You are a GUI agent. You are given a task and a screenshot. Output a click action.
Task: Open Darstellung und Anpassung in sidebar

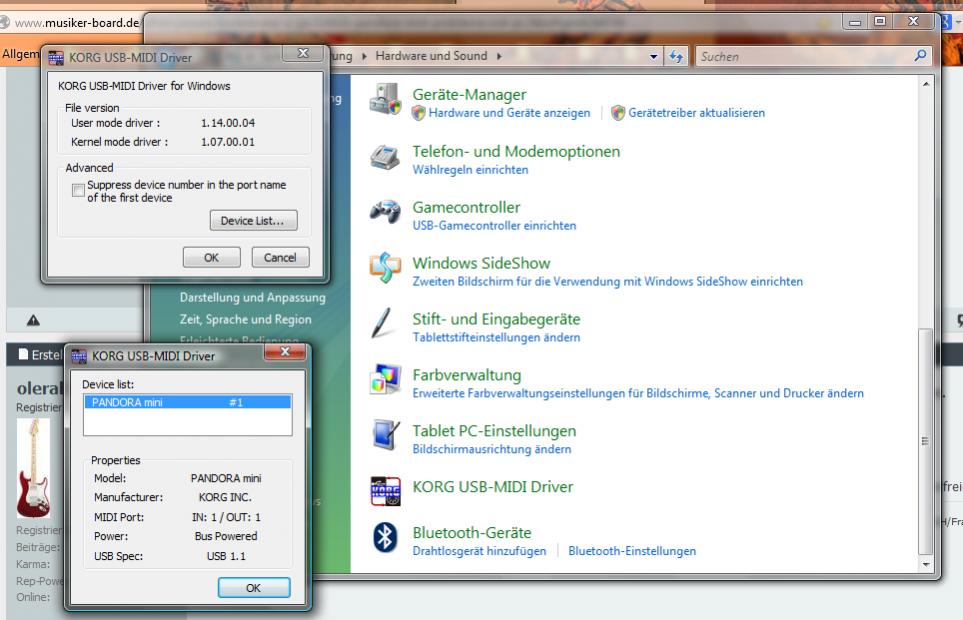(x=252, y=297)
